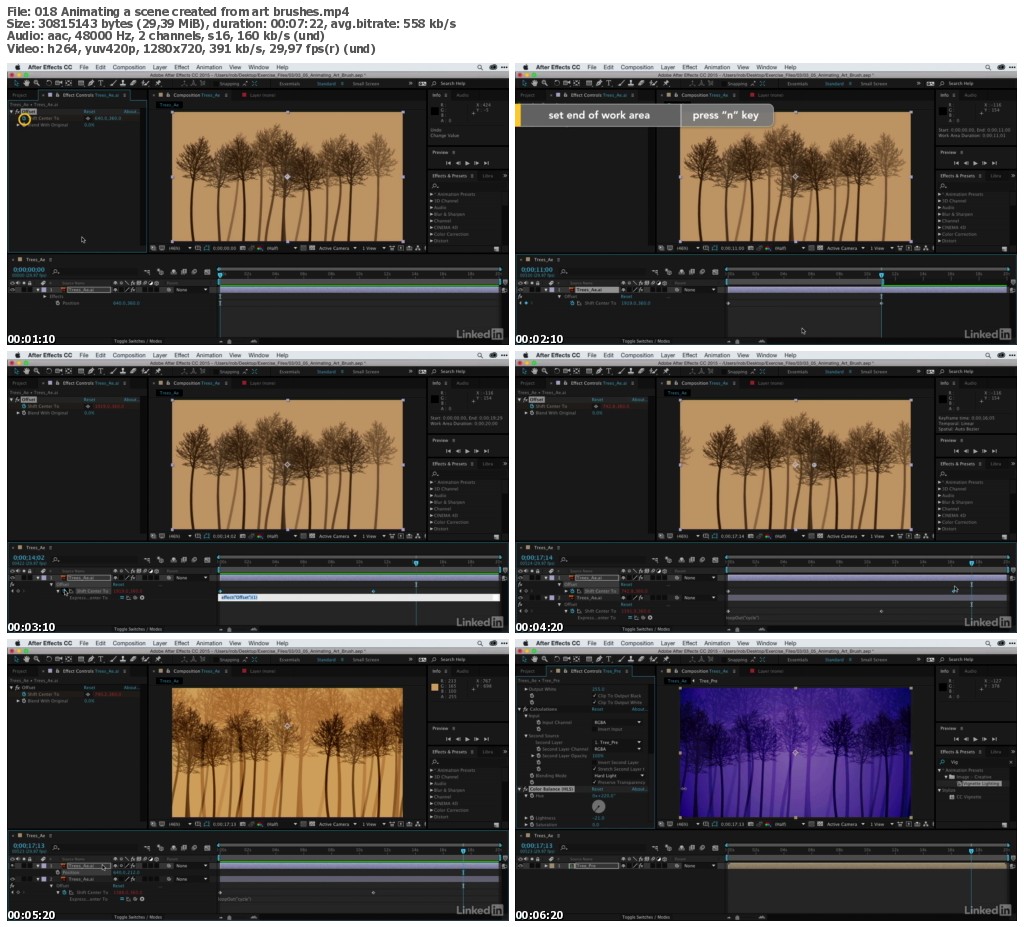
Task: Open the Apple menu in 00:01:10 frame
Action: coord(18,67)
